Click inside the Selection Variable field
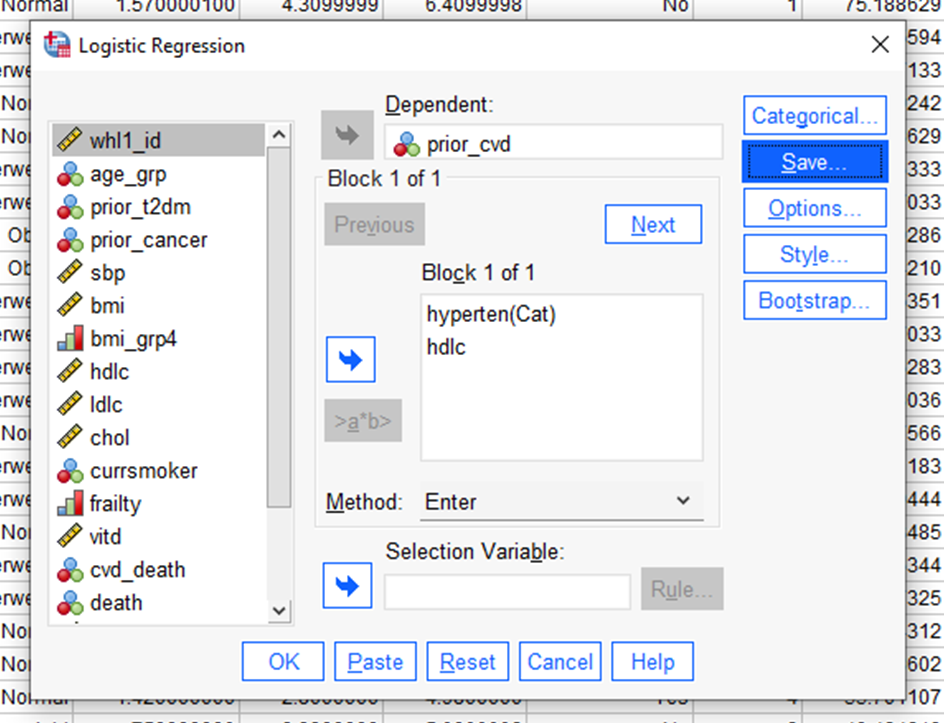944x723 pixels. point(507,591)
